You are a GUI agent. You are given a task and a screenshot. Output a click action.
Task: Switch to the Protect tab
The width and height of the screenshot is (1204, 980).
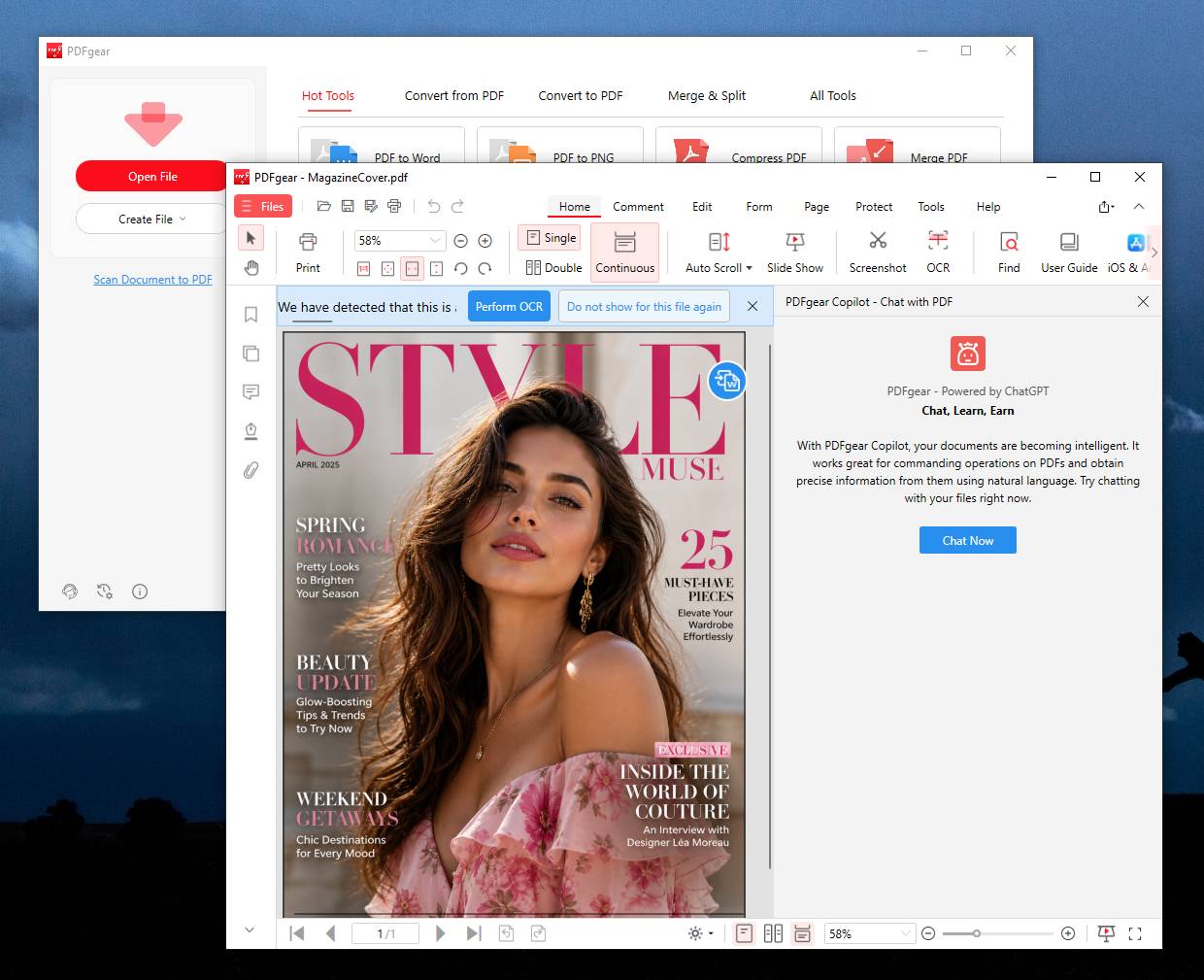click(x=874, y=207)
